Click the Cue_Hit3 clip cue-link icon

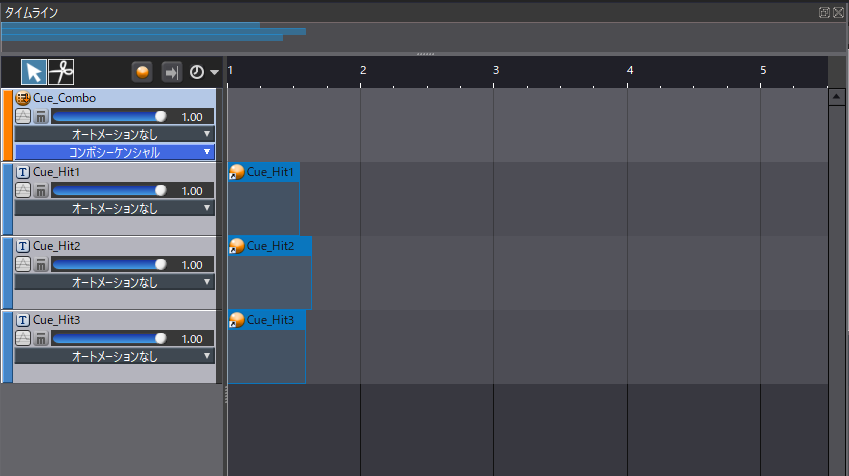237,321
